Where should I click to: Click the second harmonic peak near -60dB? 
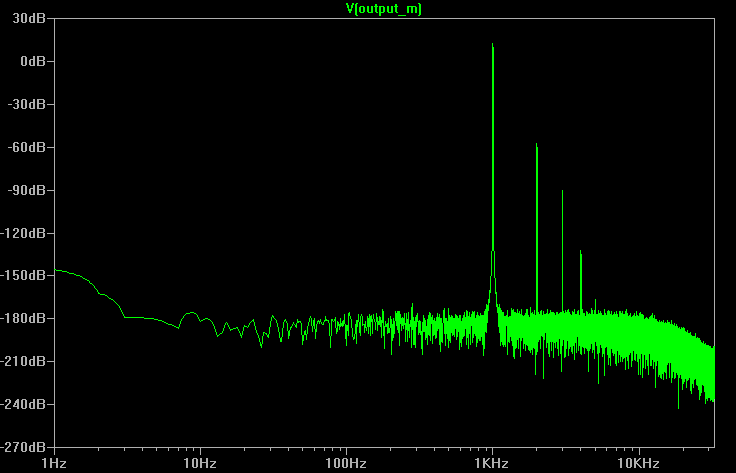click(537, 145)
